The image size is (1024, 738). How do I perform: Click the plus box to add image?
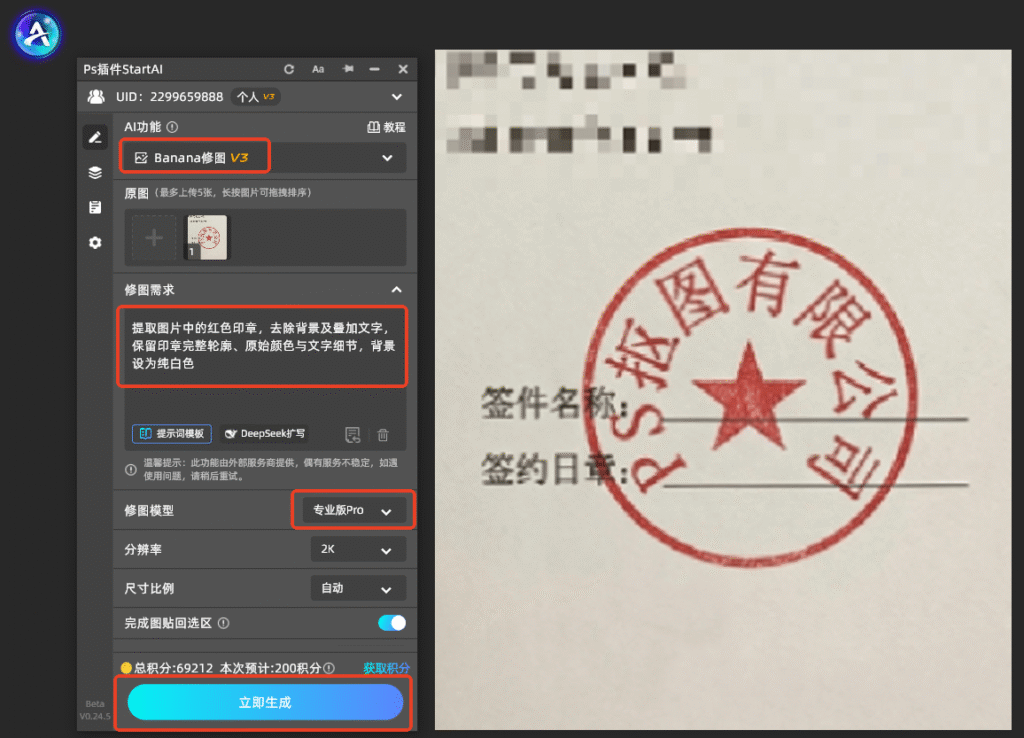coord(154,237)
